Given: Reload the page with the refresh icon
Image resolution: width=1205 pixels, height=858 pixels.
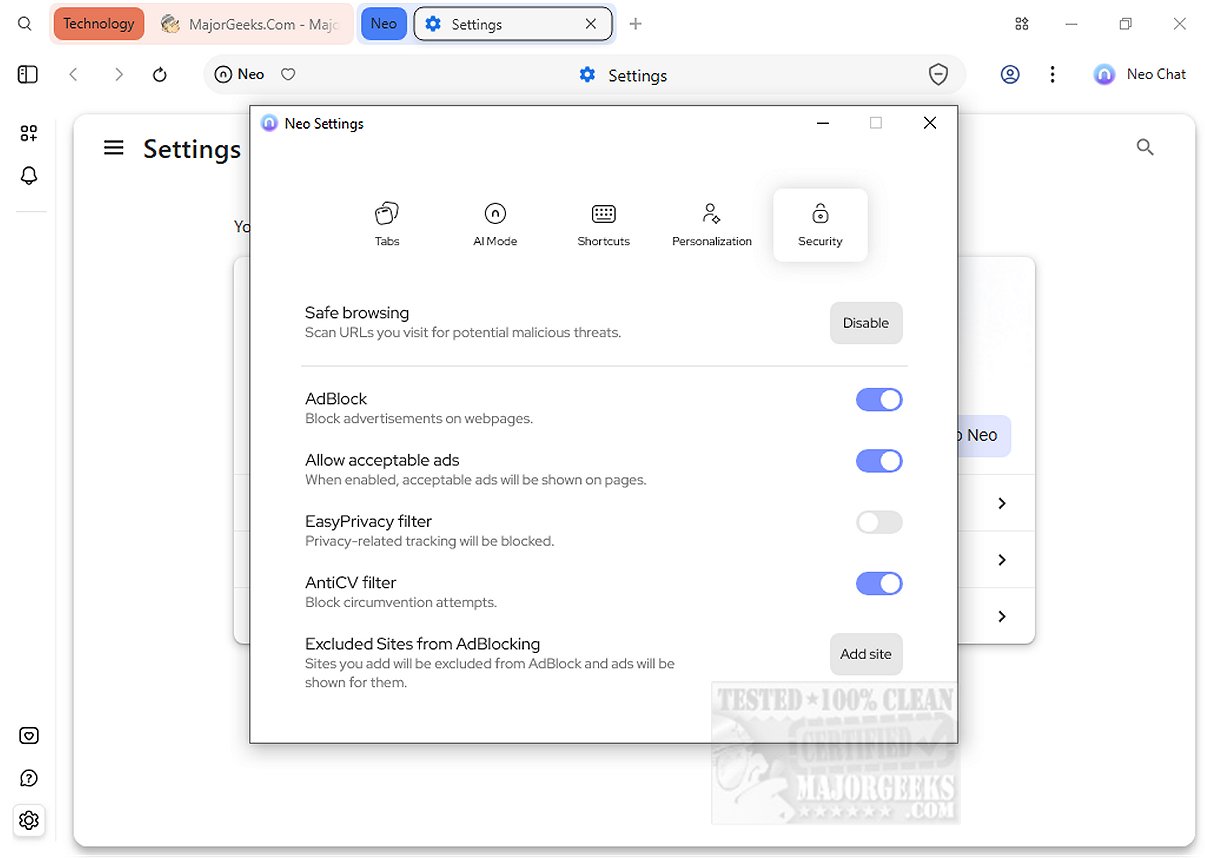Looking at the screenshot, I should click(x=160, y=74).
